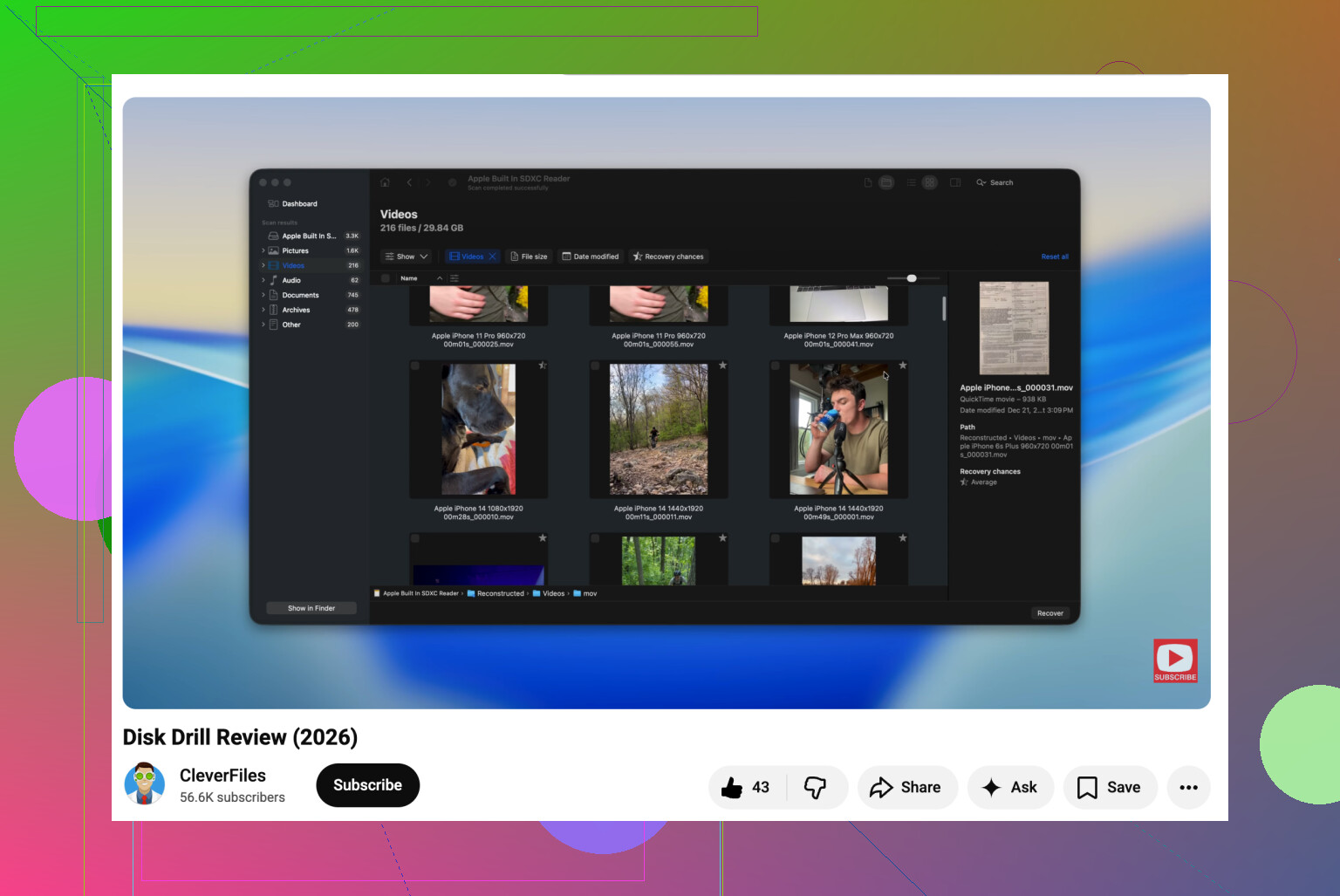Expand the Audio tree arrow
1340x896 pixels.
(263, 280)
